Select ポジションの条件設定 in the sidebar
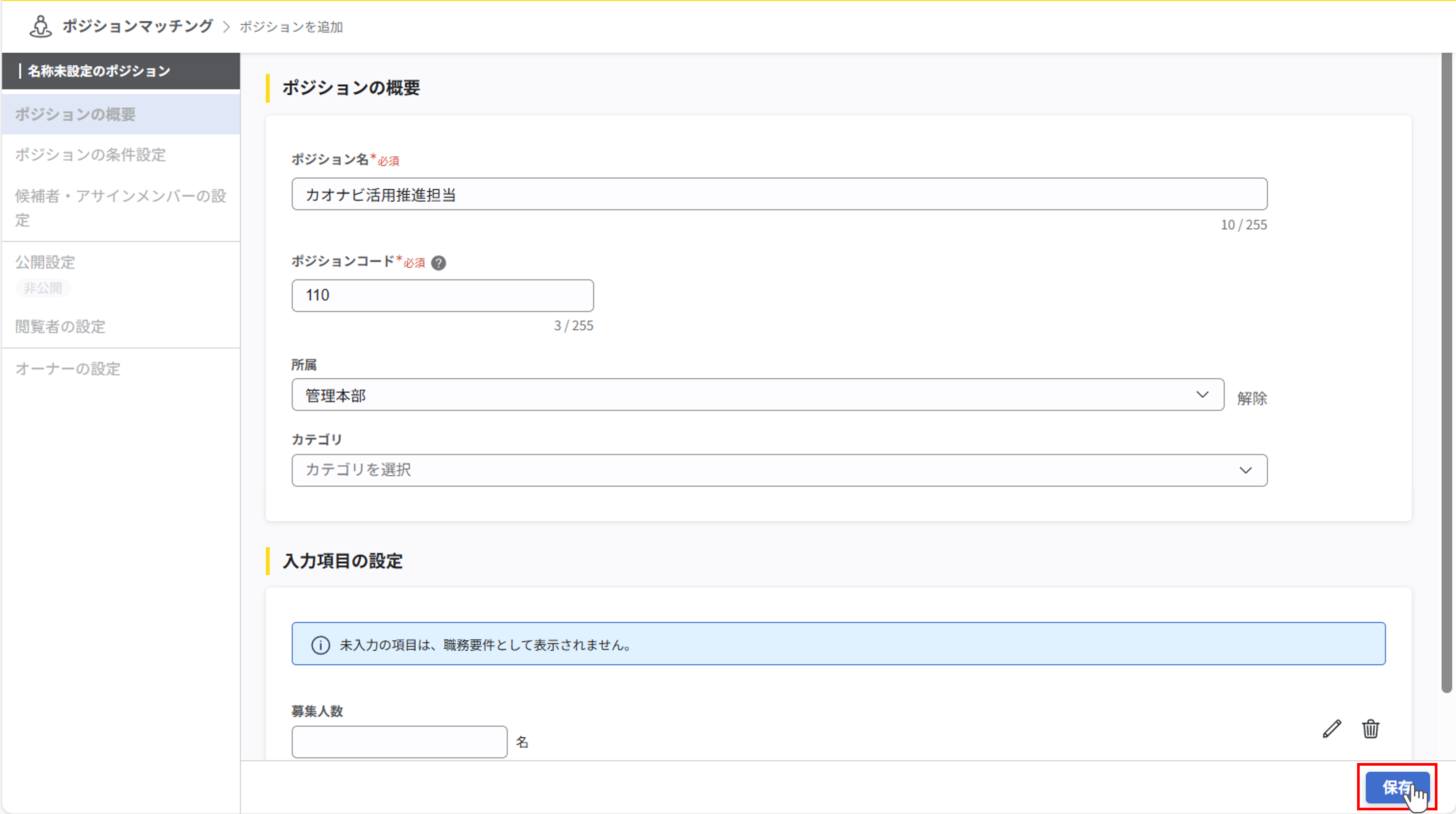Image resolution: width=1456 pixels, height=814 pixels. [x=90, y=155]
